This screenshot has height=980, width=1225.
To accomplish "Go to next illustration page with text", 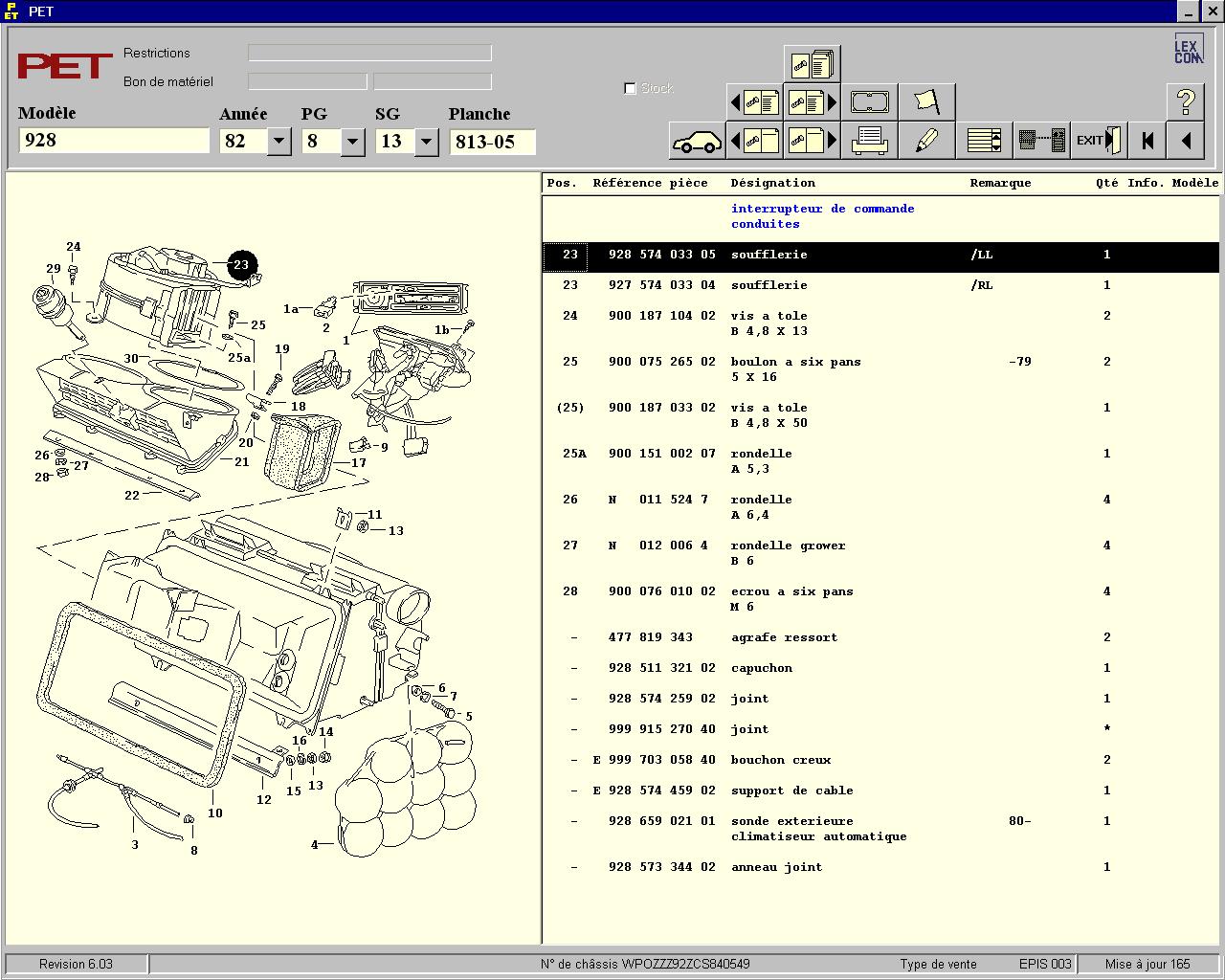I will coord(812,102).
